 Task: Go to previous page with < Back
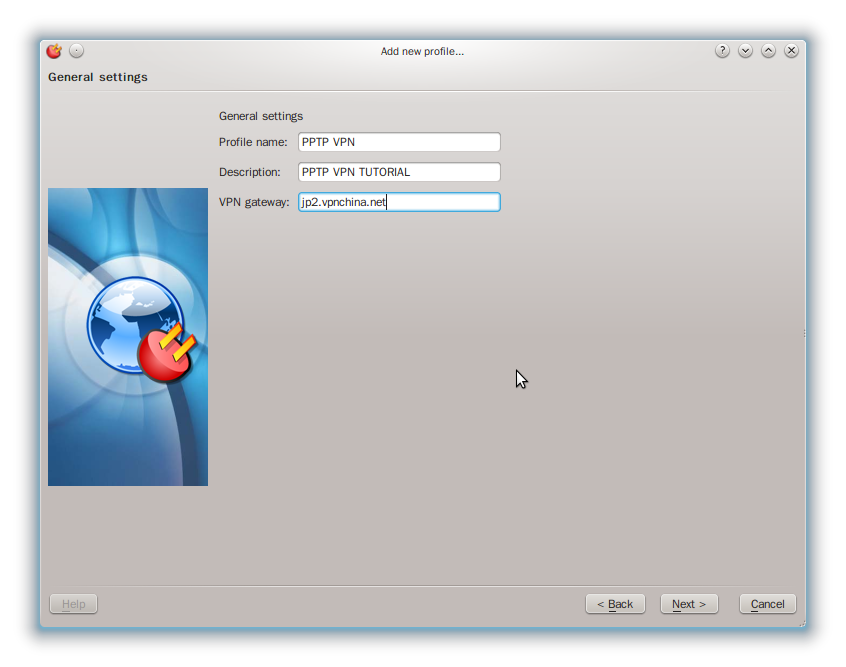pos(615,604)
